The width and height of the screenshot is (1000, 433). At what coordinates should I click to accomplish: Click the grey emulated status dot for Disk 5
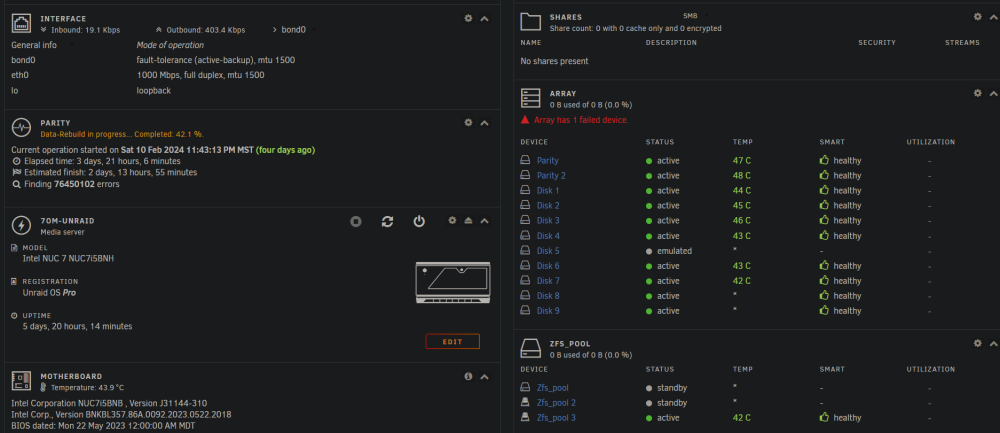tap(649, 251)
